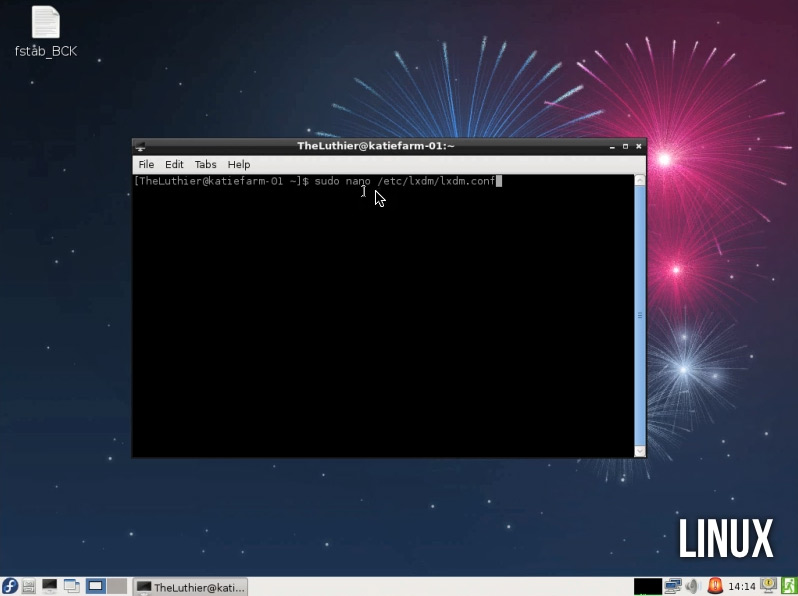Open the network connections tray icon
This screenshot has width=798, height=596.
[673, 586]
